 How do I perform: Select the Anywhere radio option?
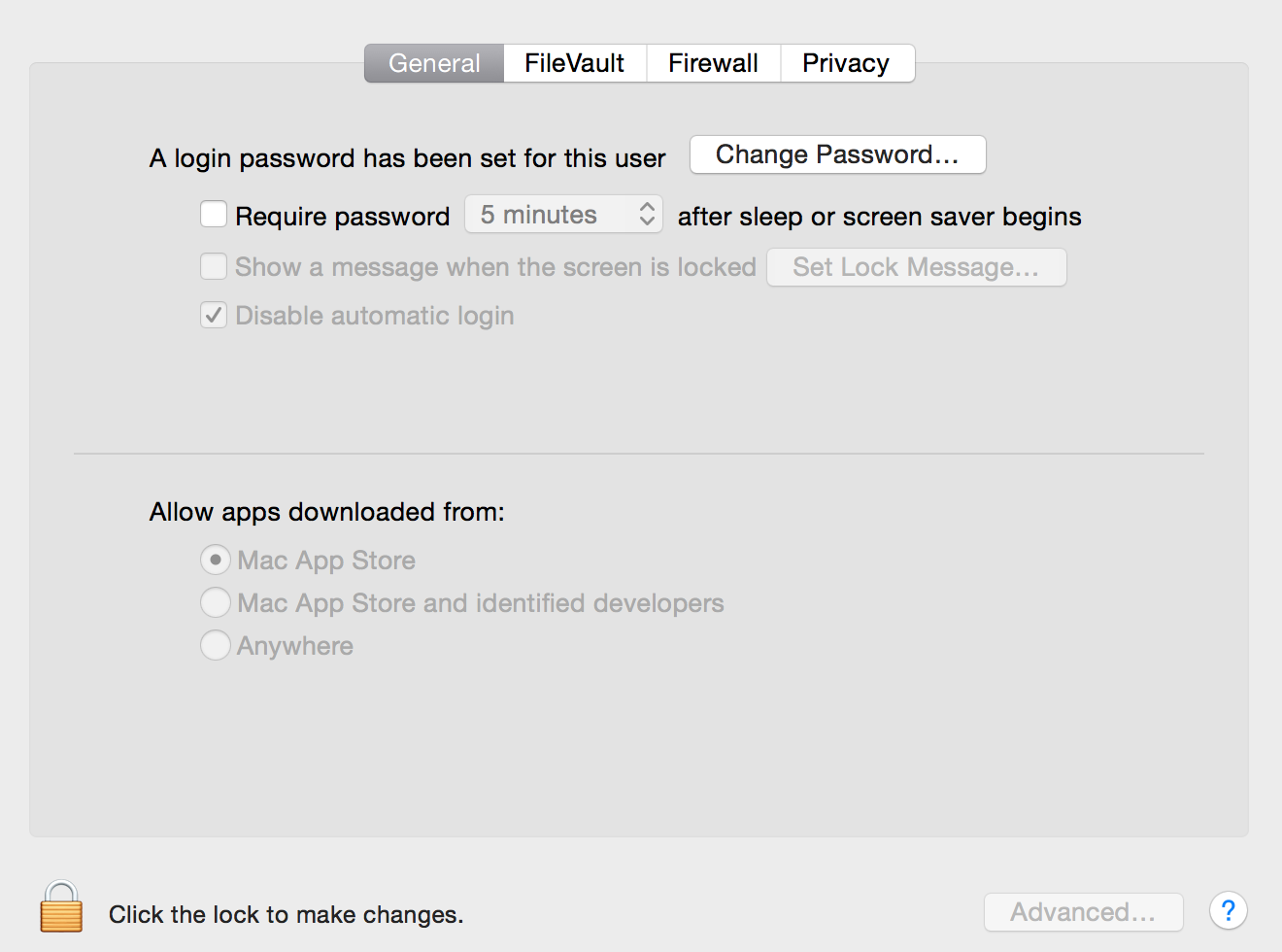click(216, 645)
